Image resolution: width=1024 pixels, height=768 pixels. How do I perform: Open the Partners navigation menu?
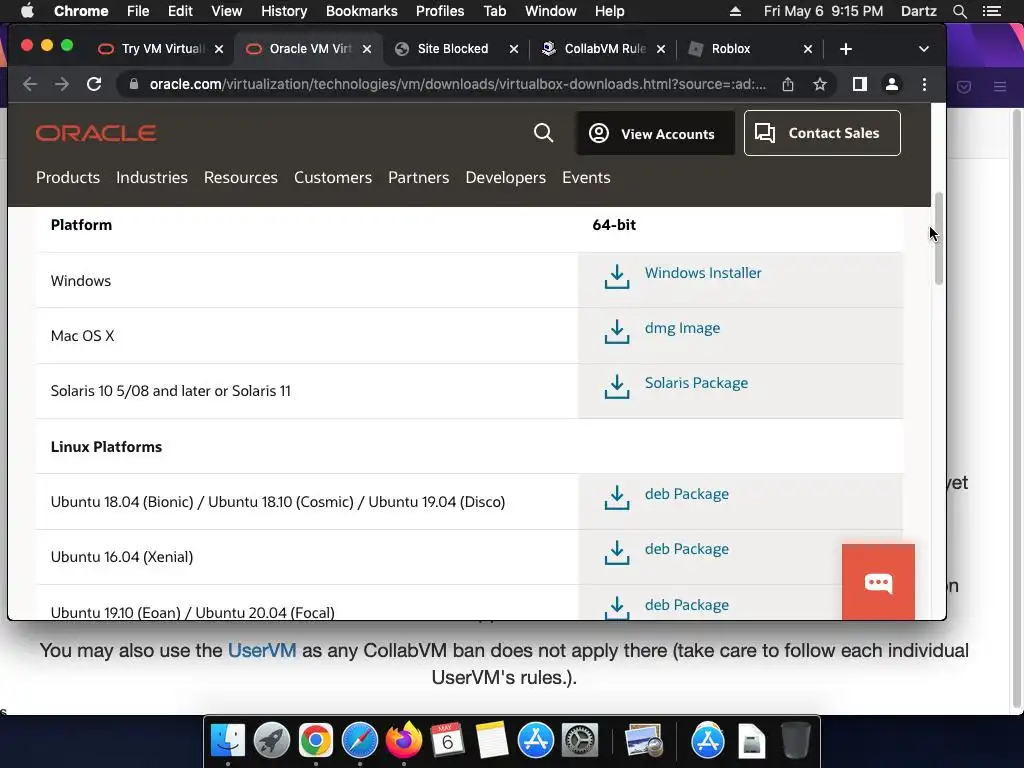[419, 178]
